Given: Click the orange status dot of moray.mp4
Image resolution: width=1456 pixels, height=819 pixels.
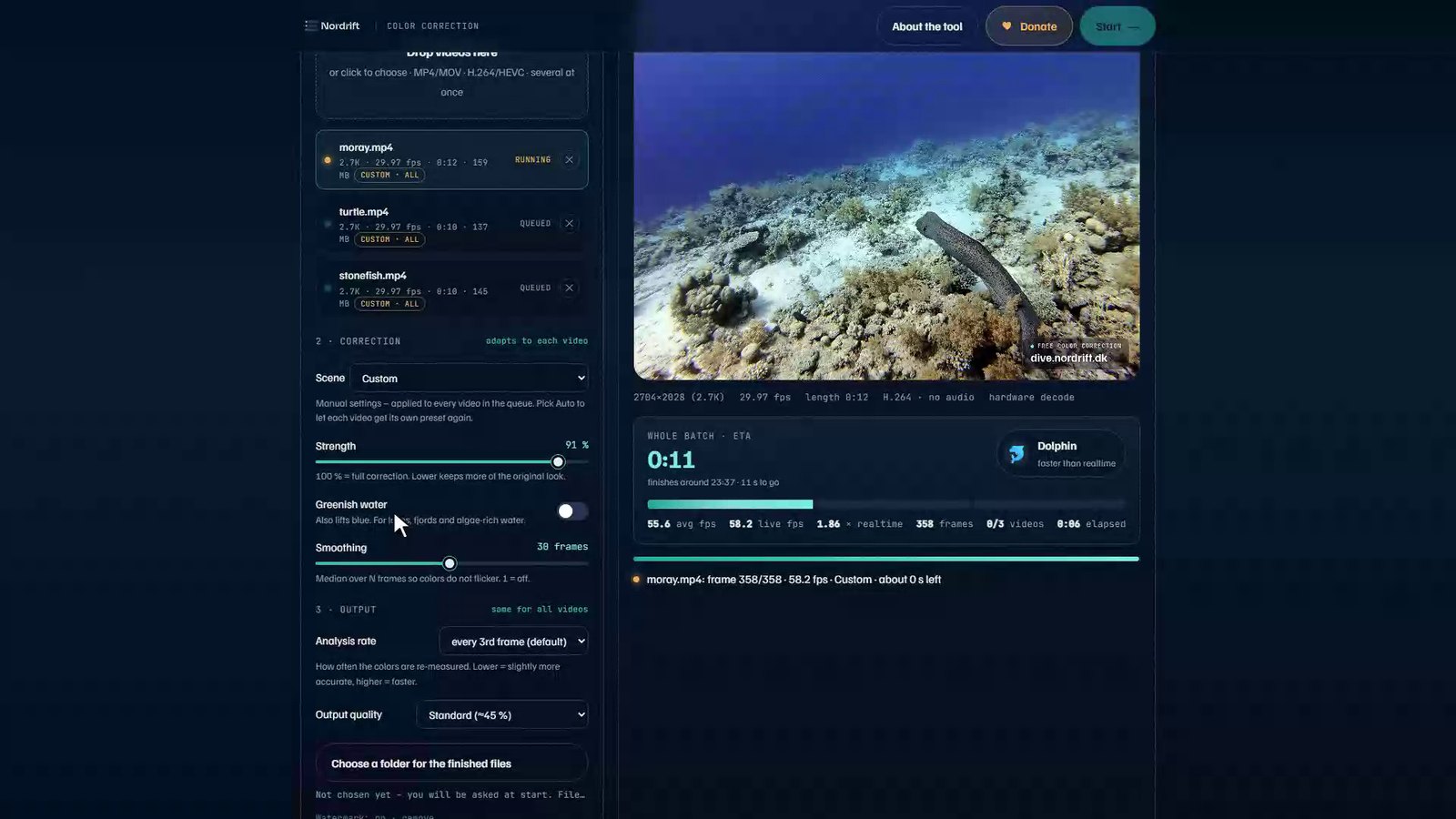Looking at the screenshot, I should click(x=328, y=160).
